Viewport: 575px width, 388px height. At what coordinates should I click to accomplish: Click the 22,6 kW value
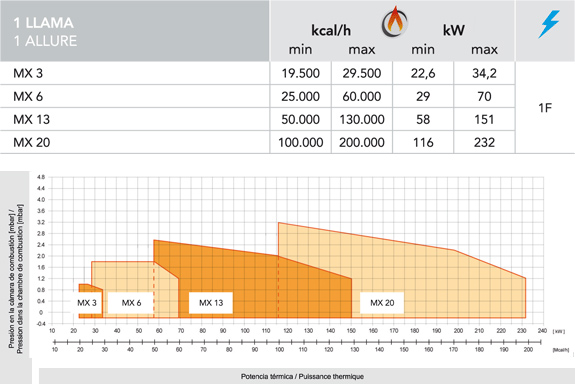423,73
